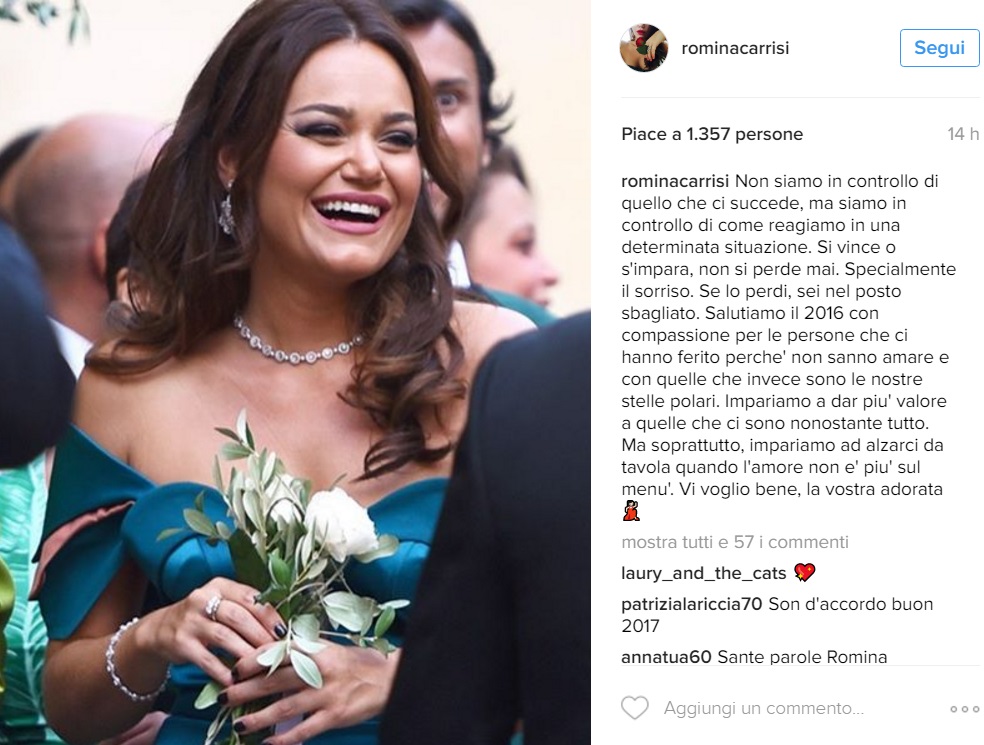The image size is (984, 745).
Task: Click the heart emoji in laury_and_the_cats comment
Action: [x=805, y=572]
